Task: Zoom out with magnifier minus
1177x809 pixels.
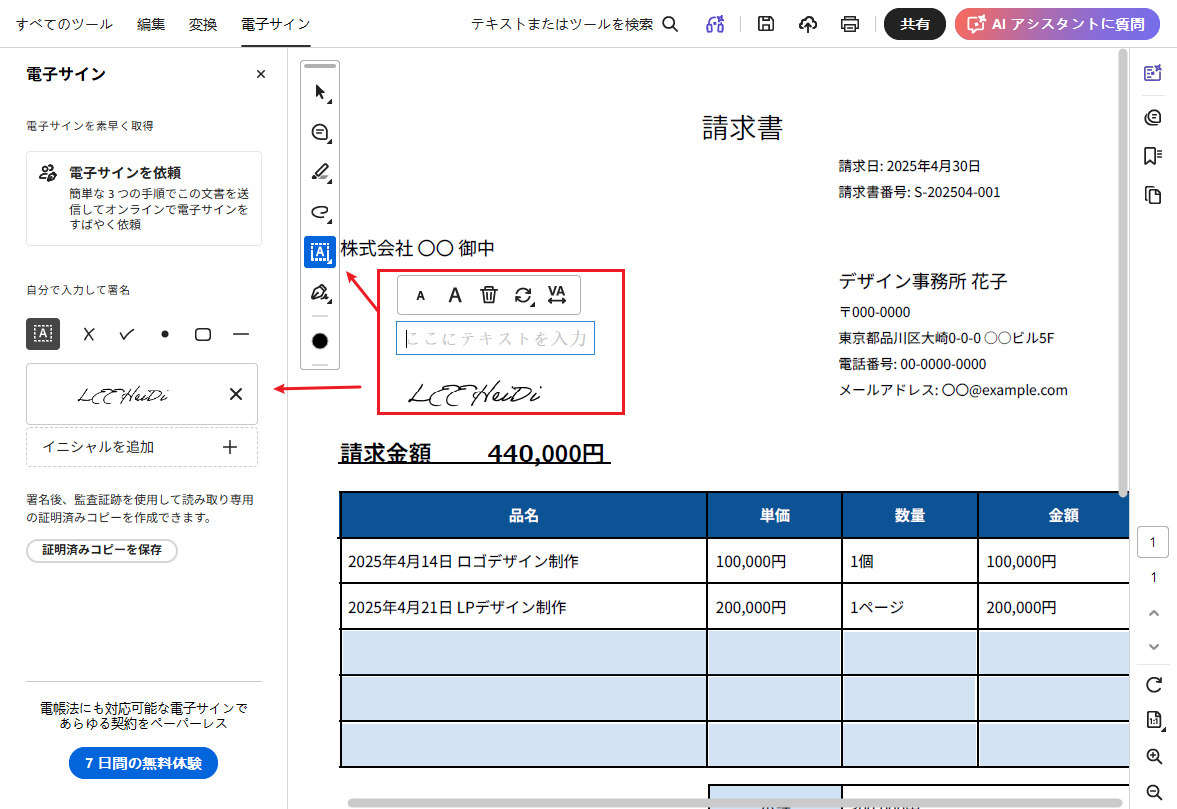Action: click(1154, 792)
